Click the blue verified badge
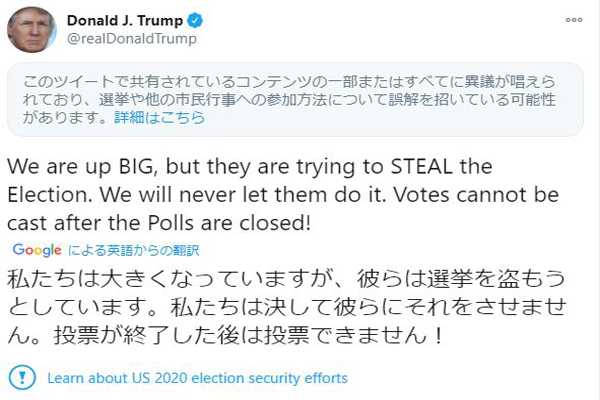 pyautogui.click(x=198, y=20)
